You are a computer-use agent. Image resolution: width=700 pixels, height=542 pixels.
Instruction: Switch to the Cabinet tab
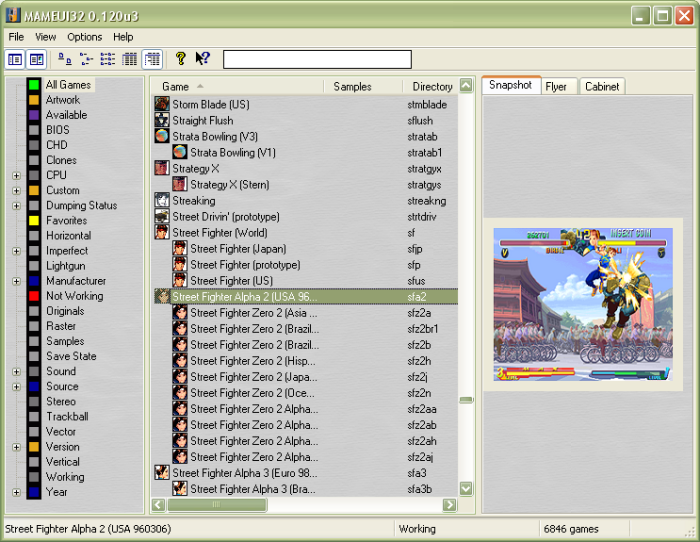[602, 87]
